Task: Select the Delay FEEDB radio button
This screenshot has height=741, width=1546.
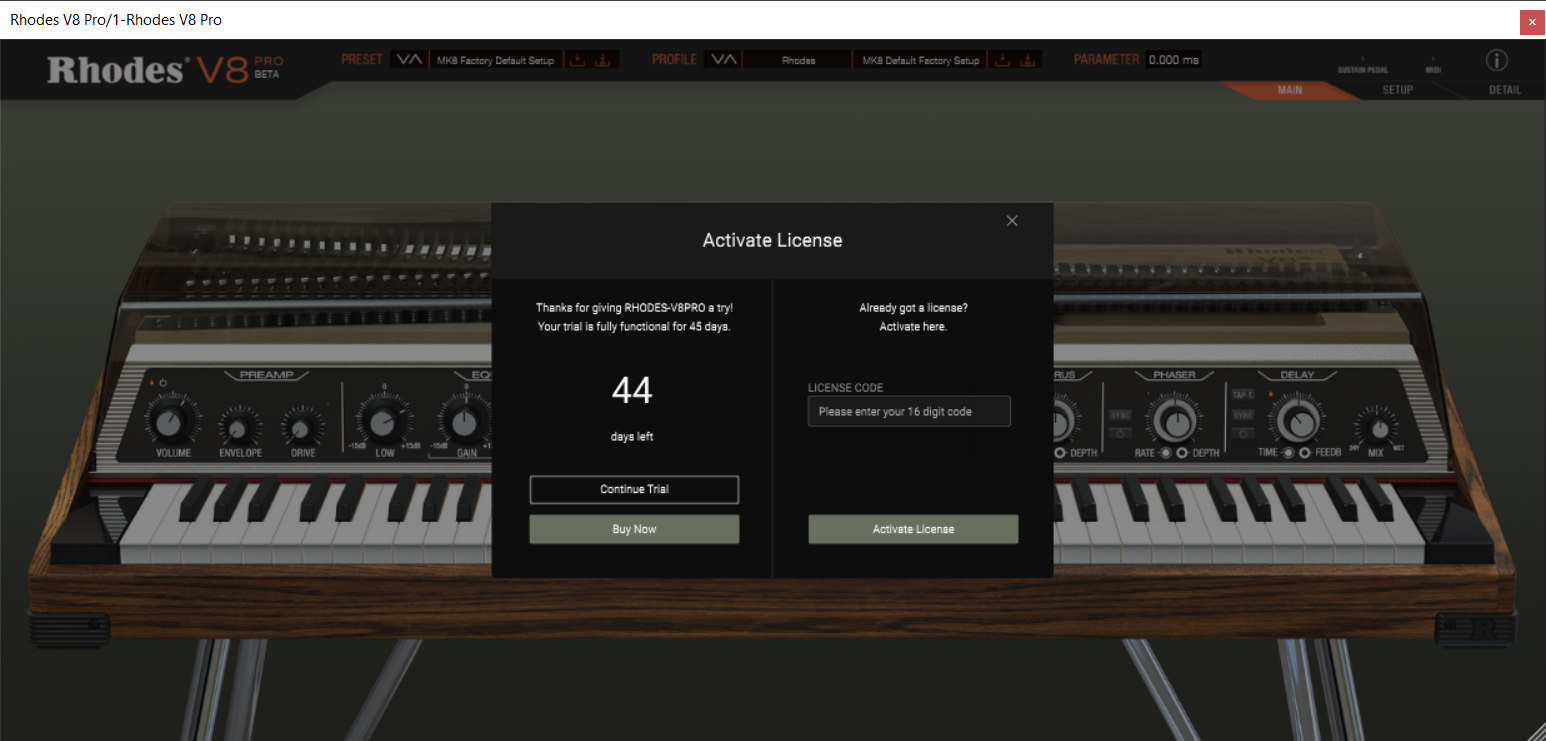Action: 1305,453
